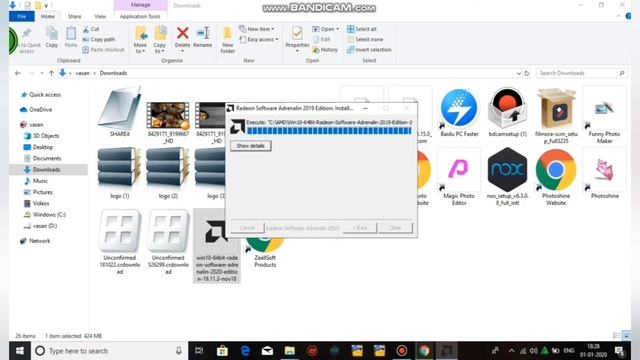Click Select all in ribbon

(x=362, y=29)
